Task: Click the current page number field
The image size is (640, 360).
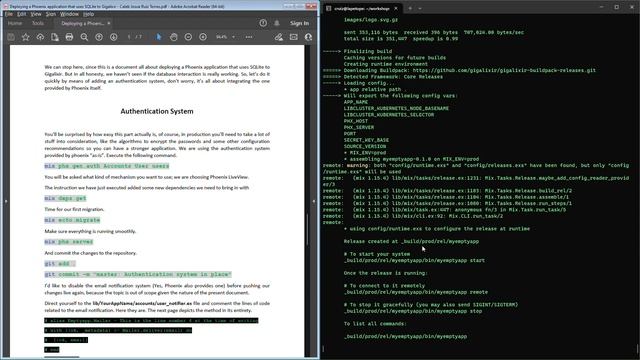Action: [x=129, y=37]
